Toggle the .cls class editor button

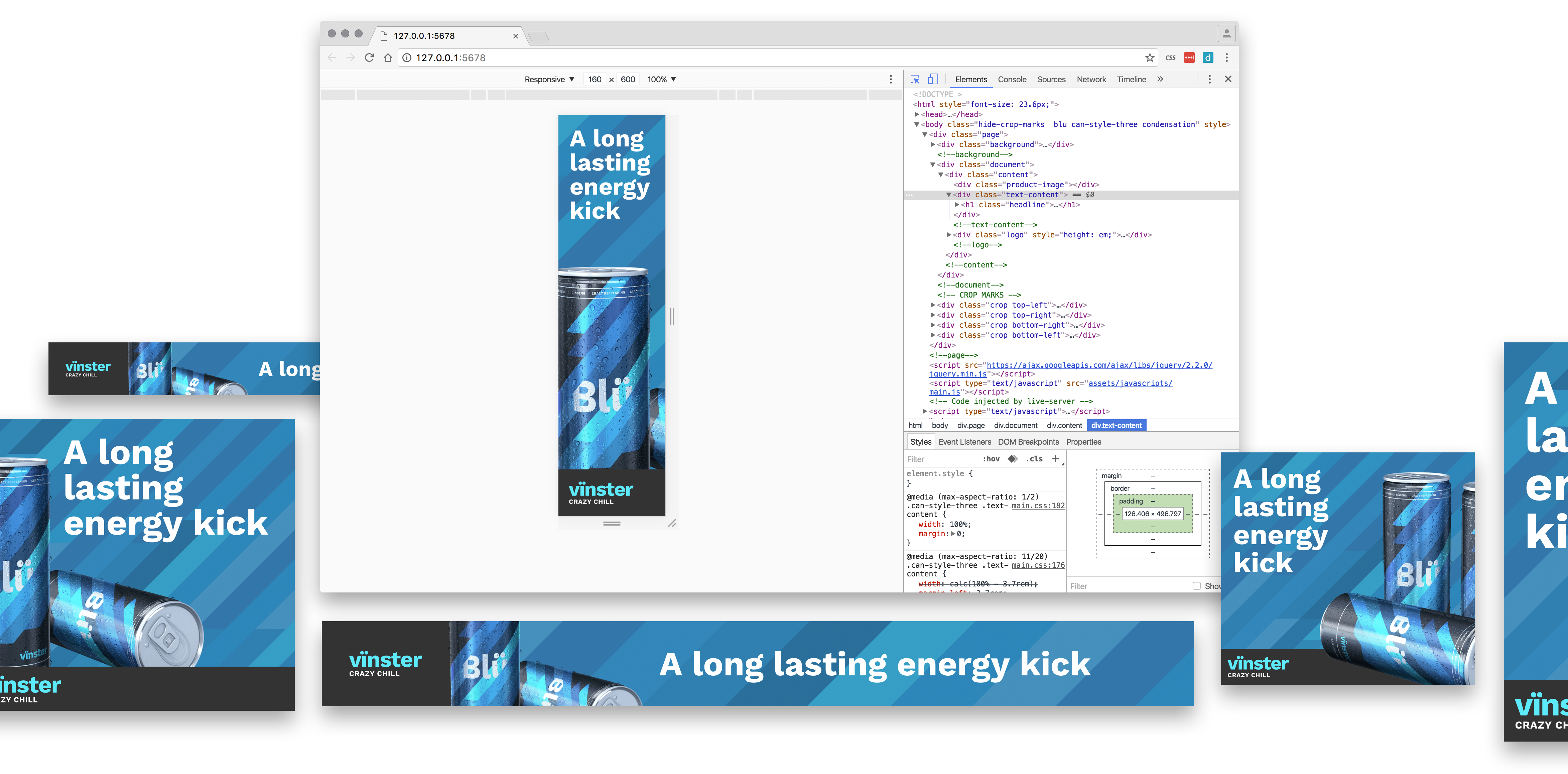(x=1034, y=459)
